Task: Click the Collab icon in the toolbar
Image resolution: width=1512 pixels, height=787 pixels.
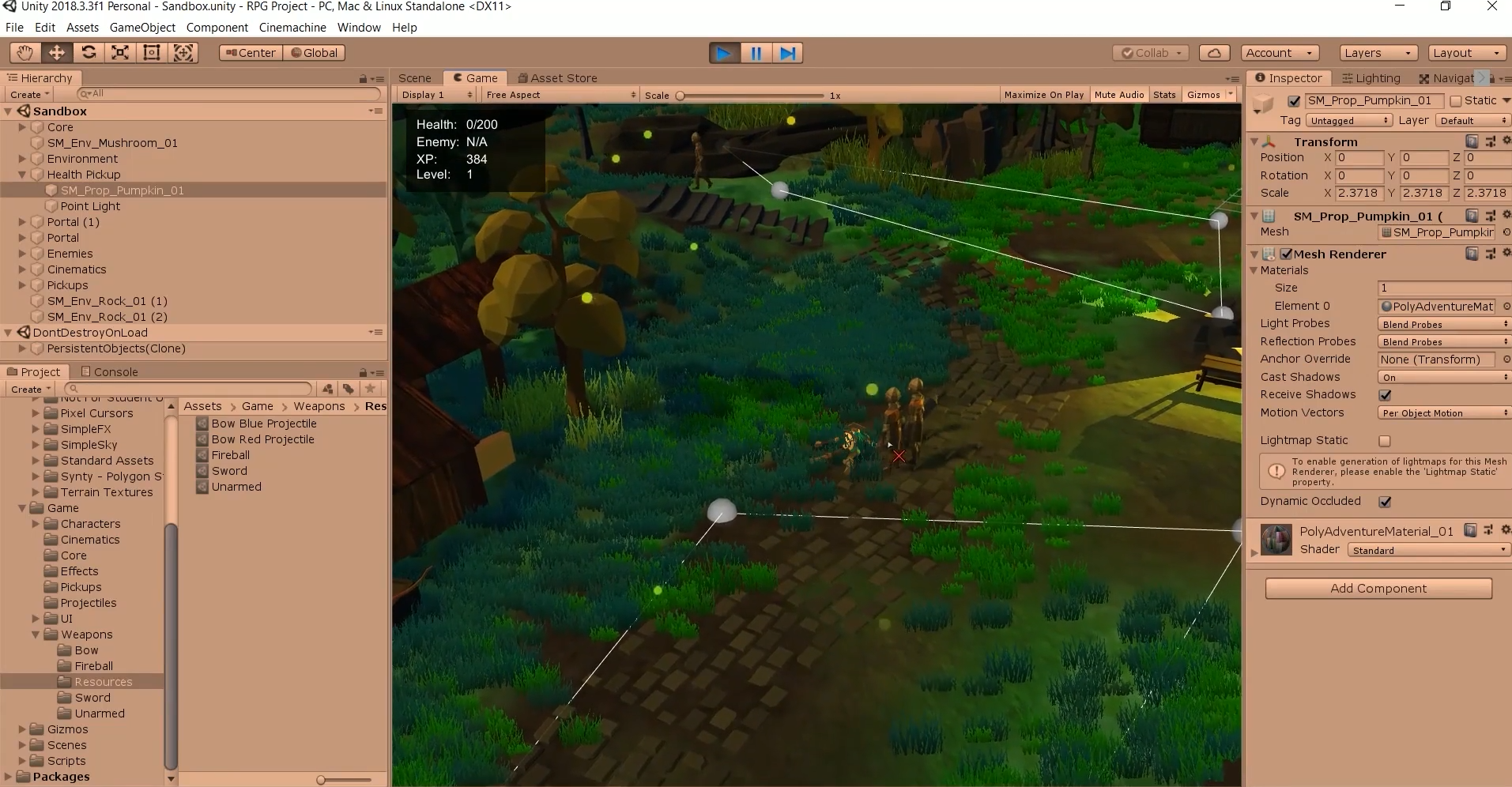Action: coord(1129,52)
